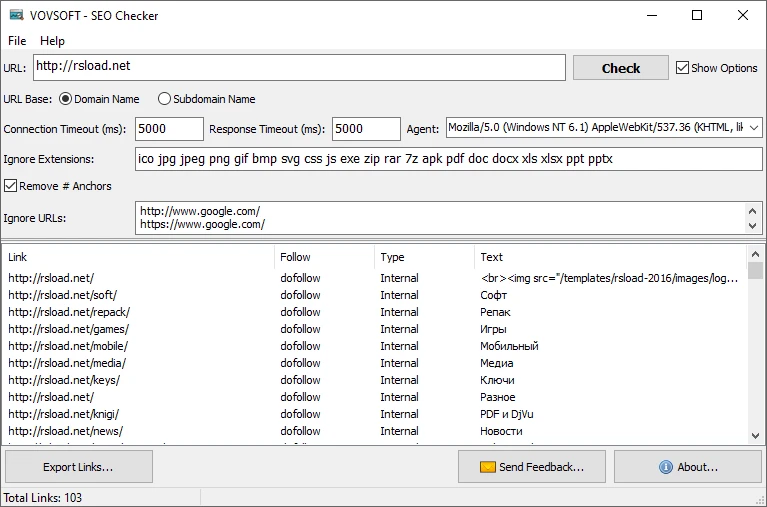Expand the Agent user-agent dropdown
This screenshot has height=507, width=767.
click(753, 128)
